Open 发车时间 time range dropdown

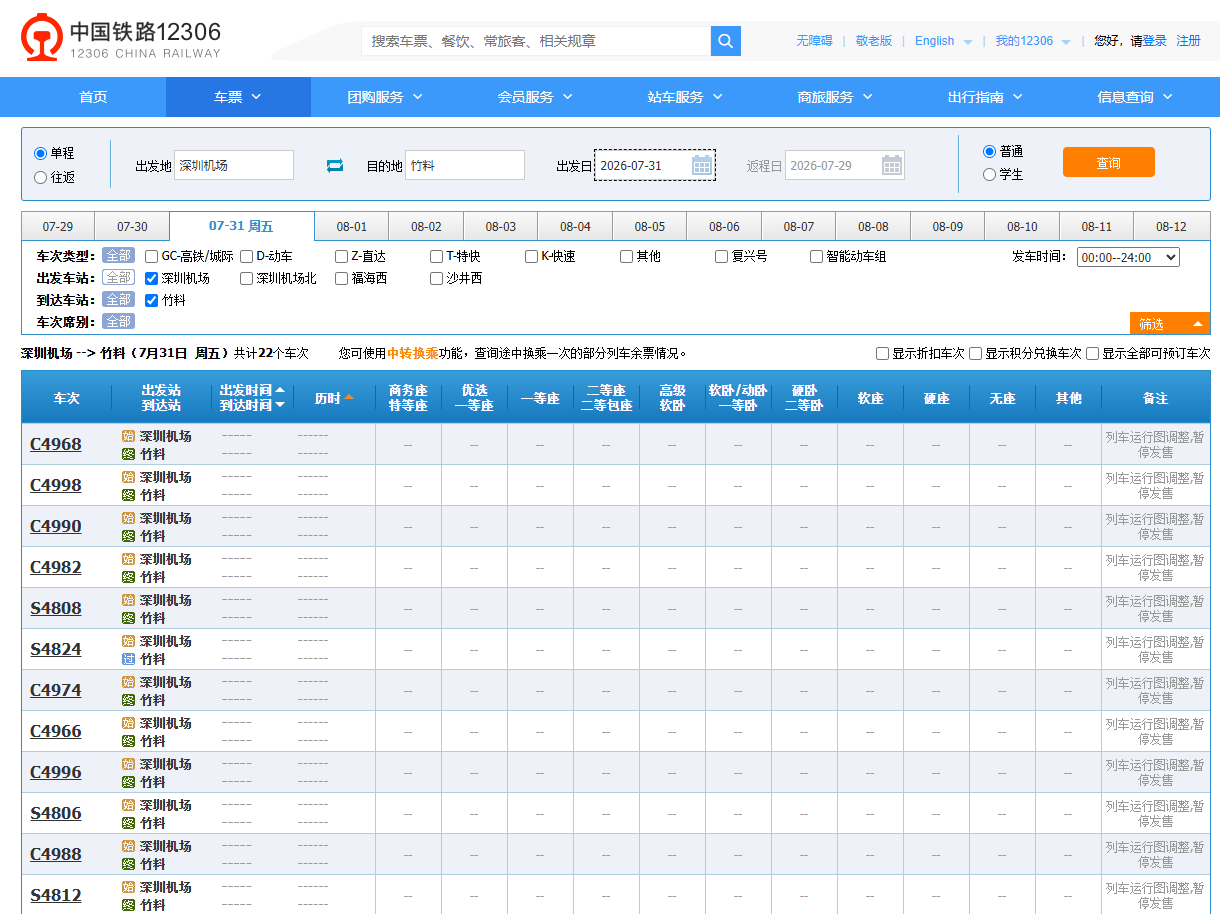(x=1128, y=257)
